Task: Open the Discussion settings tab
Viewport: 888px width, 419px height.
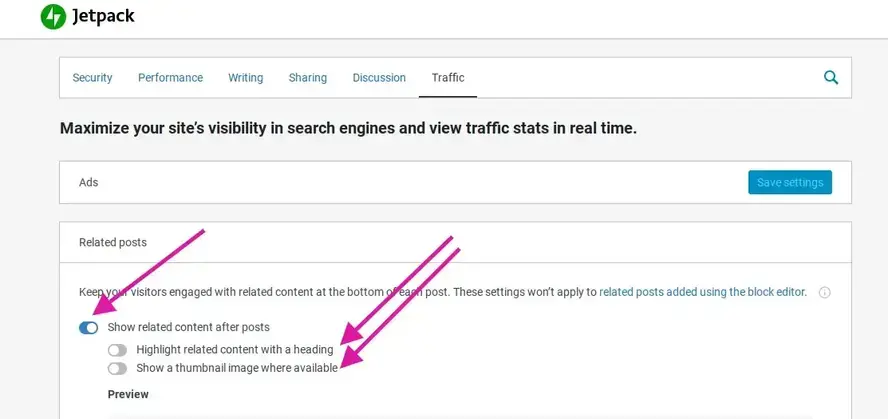Action: [x=379, y=78]
